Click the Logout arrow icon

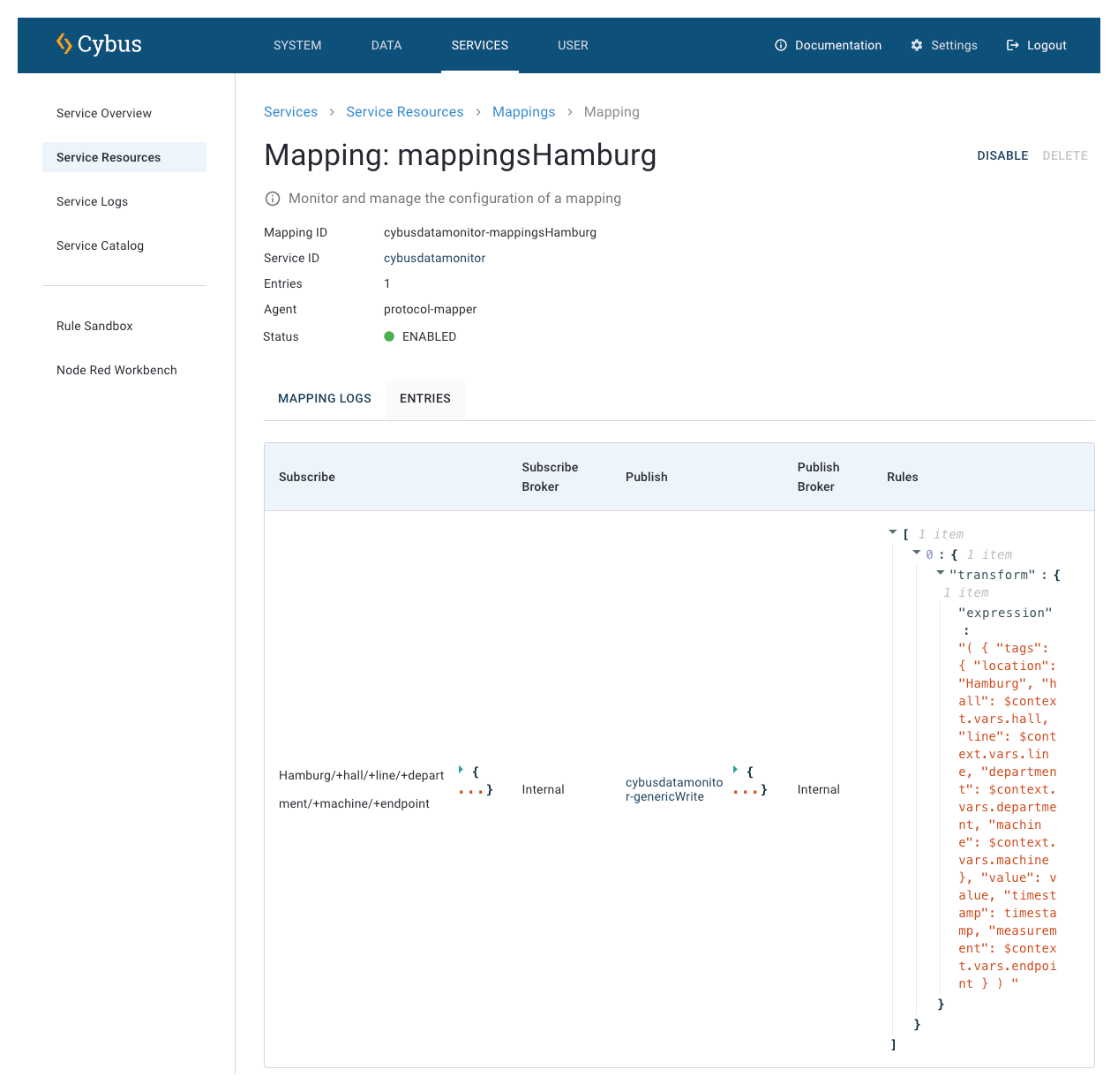coord(1013,45)
